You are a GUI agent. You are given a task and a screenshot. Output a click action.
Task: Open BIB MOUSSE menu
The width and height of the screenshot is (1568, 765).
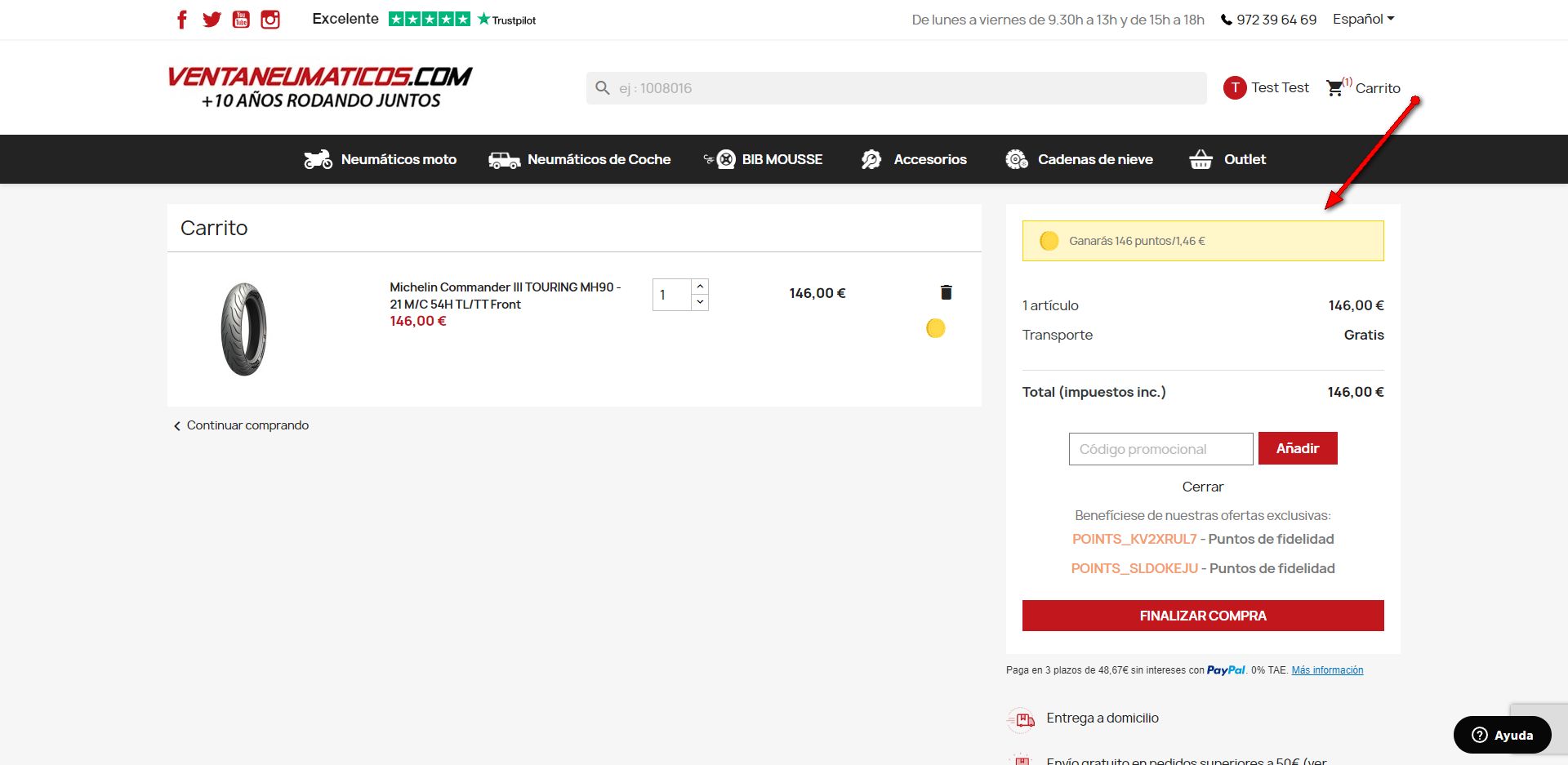pos(782,159)
